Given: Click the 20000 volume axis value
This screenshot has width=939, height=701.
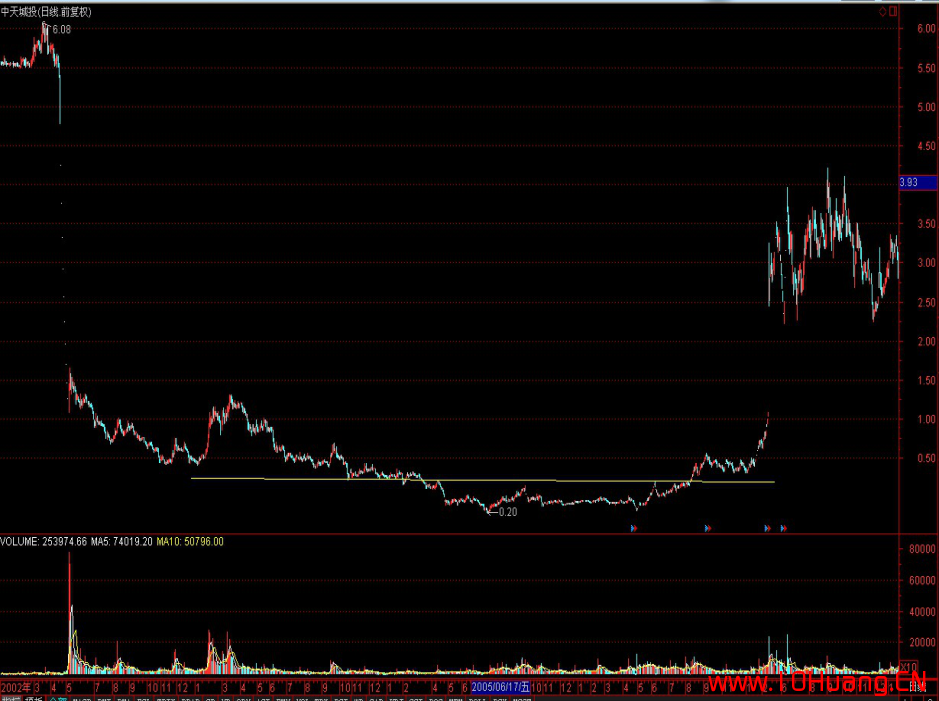Looking at the screenshot, I should click(x=922, y=643).
